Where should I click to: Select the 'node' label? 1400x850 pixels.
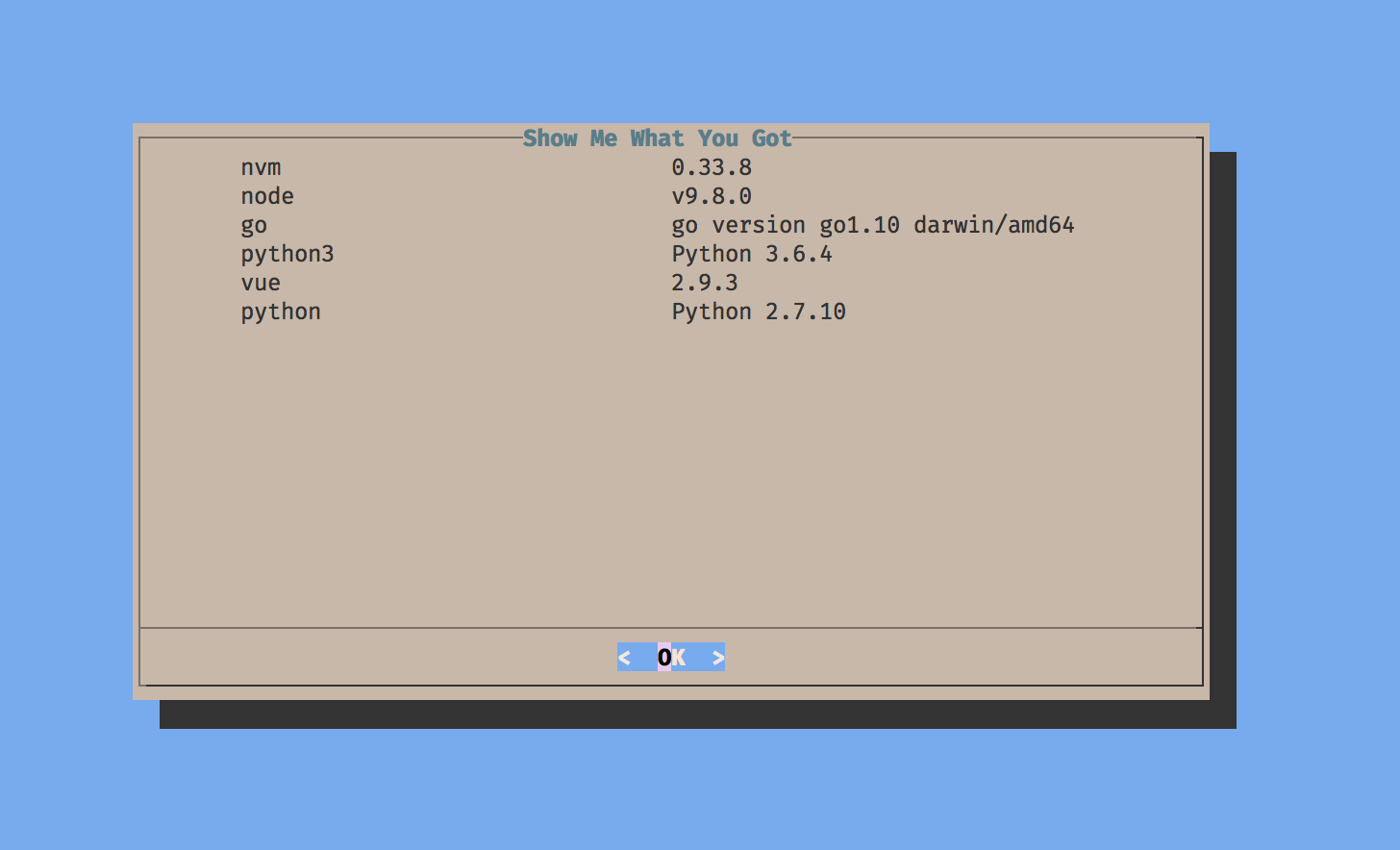(267, 196)
